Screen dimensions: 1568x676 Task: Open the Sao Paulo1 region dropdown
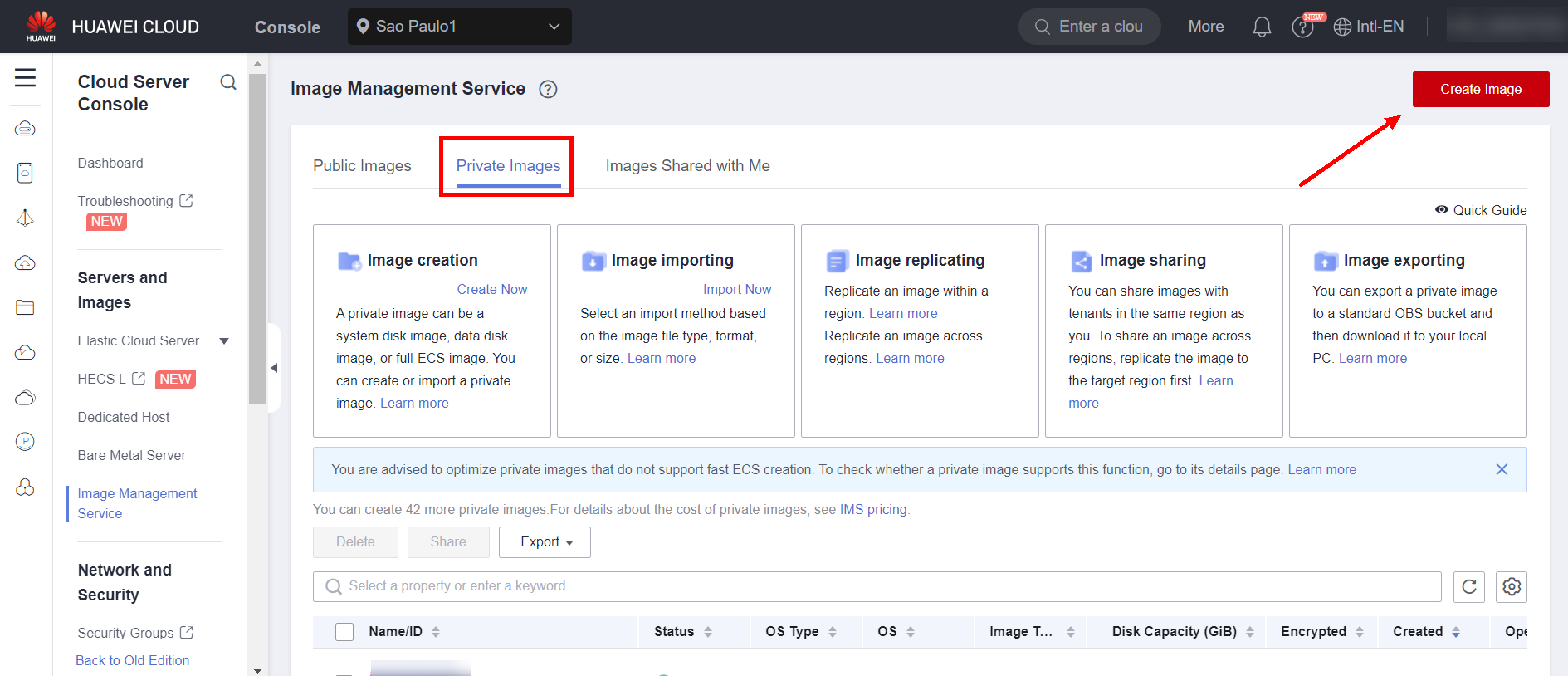pyautogui.click(x=459, y=27)
